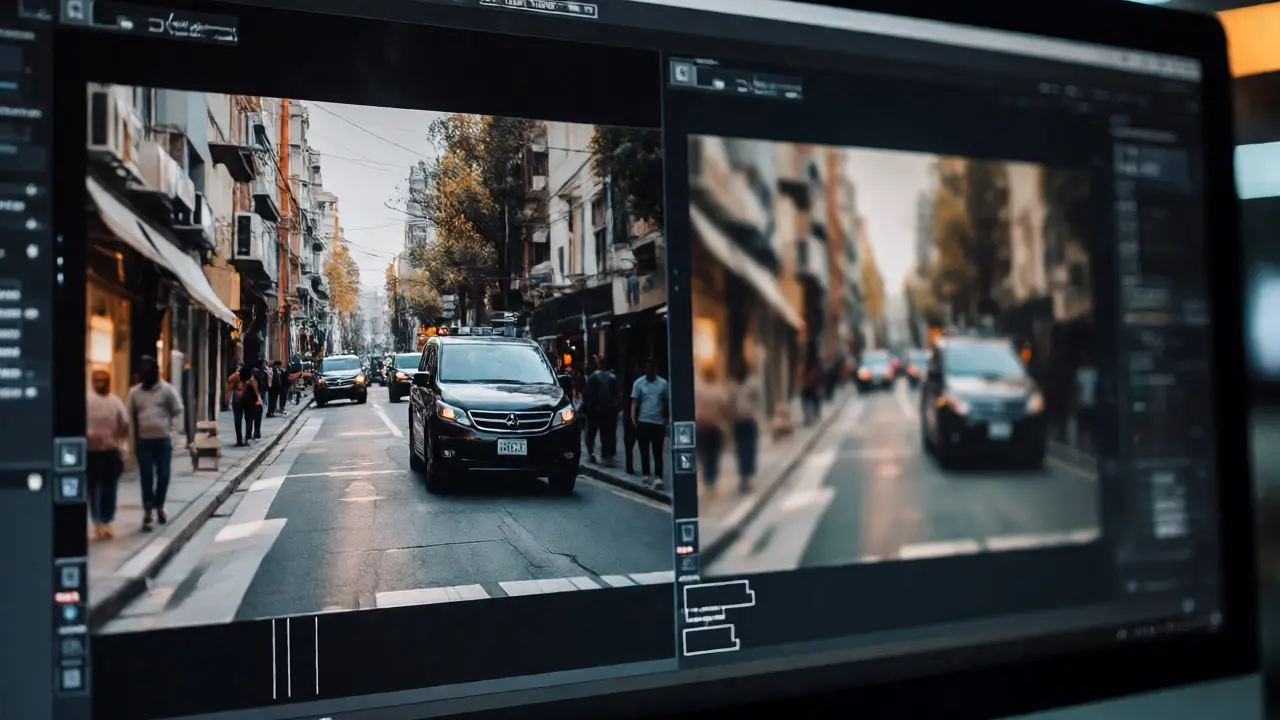Click the square icon heading the right viewer
The image size is (1280, 720).
click(x=682, y=73)
